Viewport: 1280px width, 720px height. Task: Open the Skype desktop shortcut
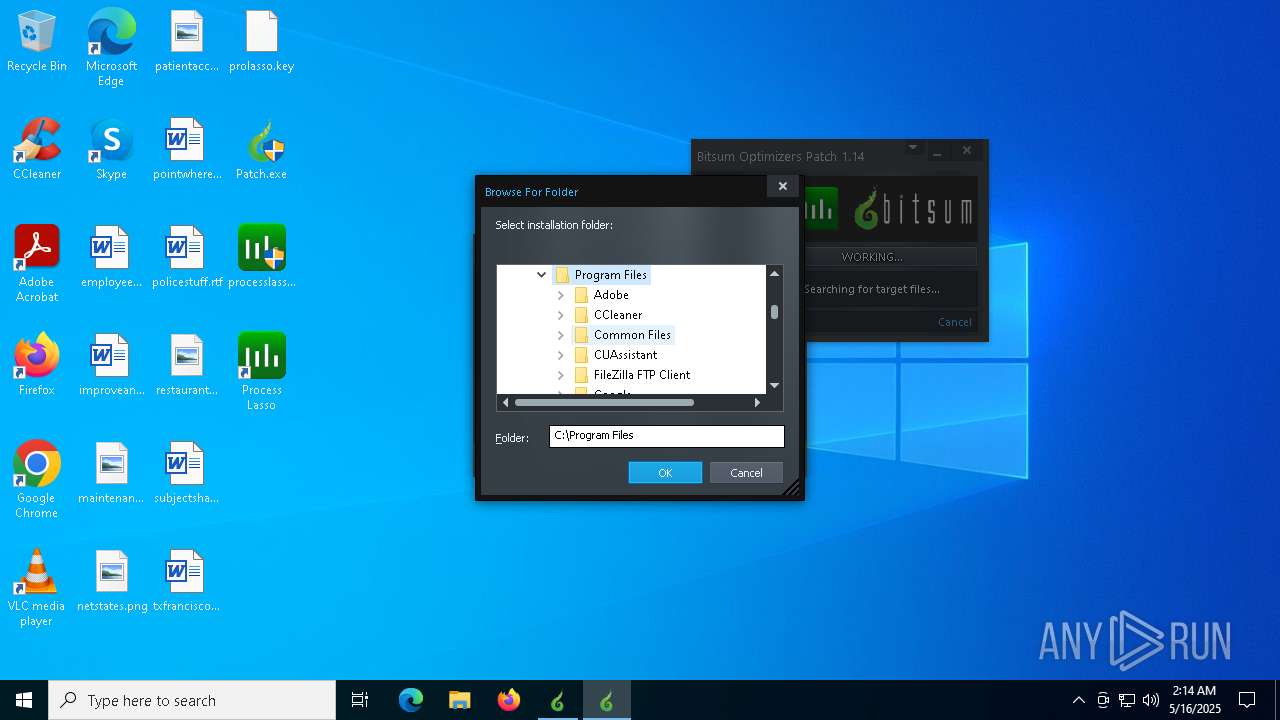click(x=111, y=150)
